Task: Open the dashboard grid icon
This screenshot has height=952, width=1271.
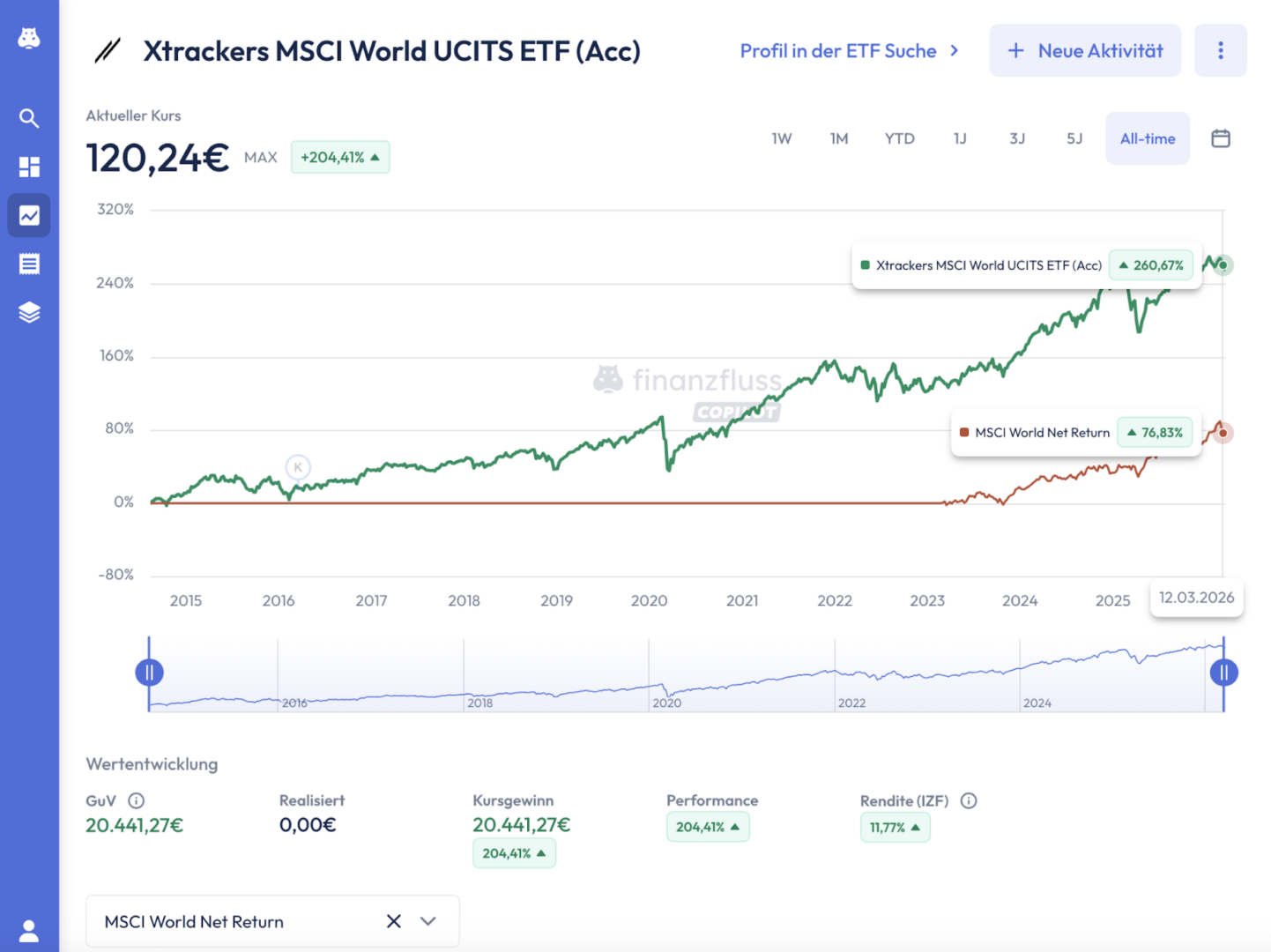Action: point(29,167)
